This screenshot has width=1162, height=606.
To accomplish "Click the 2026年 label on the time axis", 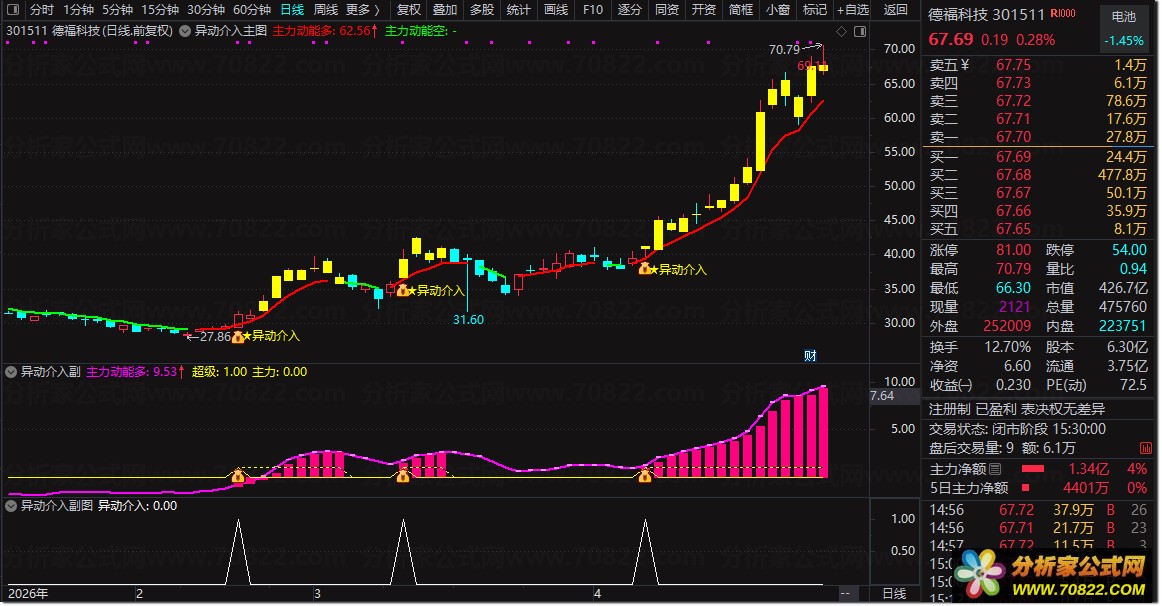I will pyautogui.click(x=28, y=593).
